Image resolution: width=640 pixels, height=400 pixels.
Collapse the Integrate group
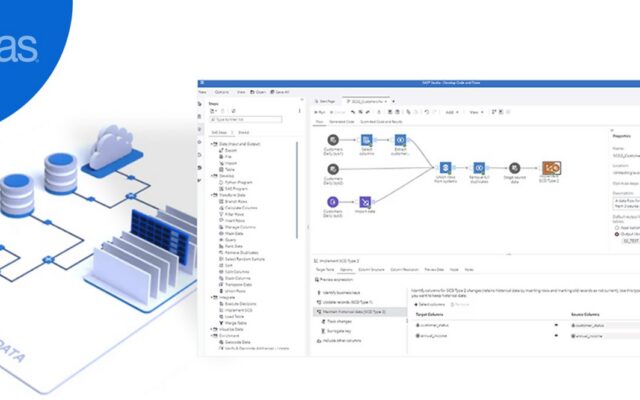click(x=212, y=298)
